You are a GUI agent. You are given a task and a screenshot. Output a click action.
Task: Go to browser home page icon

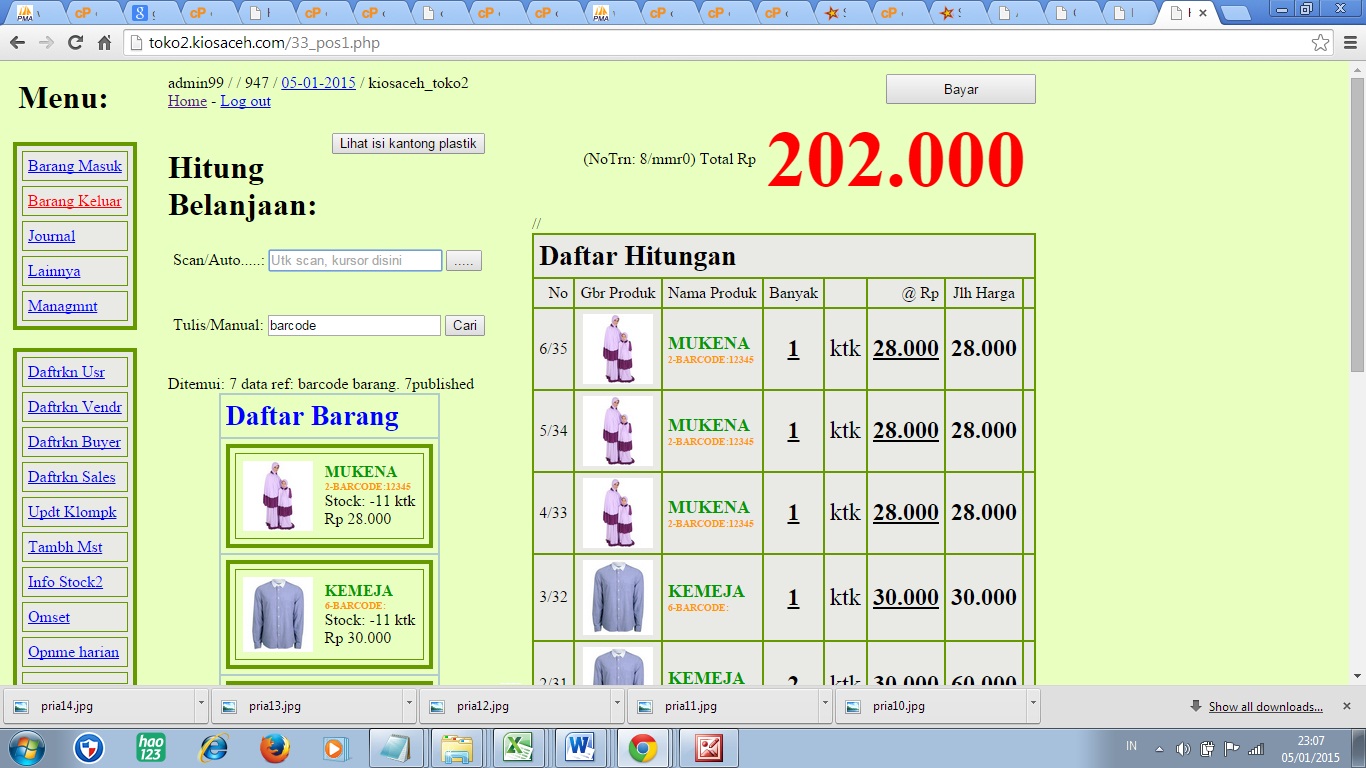(x=104, y=43)
